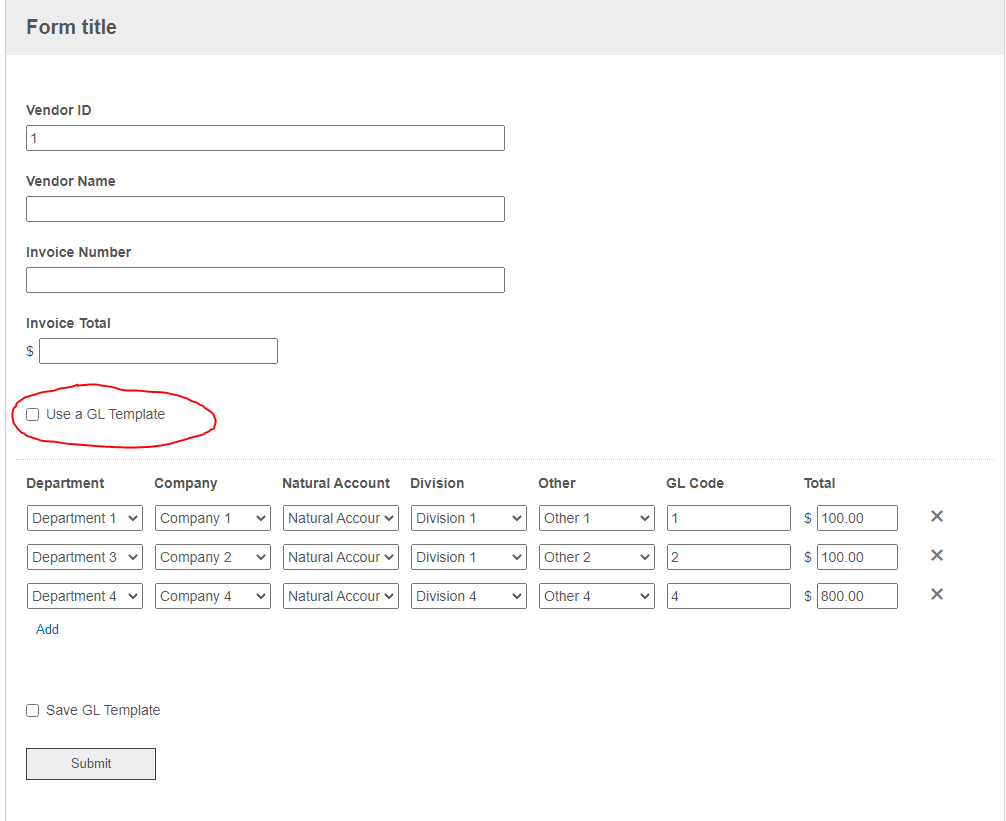Expand the Company 2 dropdown

click(x=213, y=557)
